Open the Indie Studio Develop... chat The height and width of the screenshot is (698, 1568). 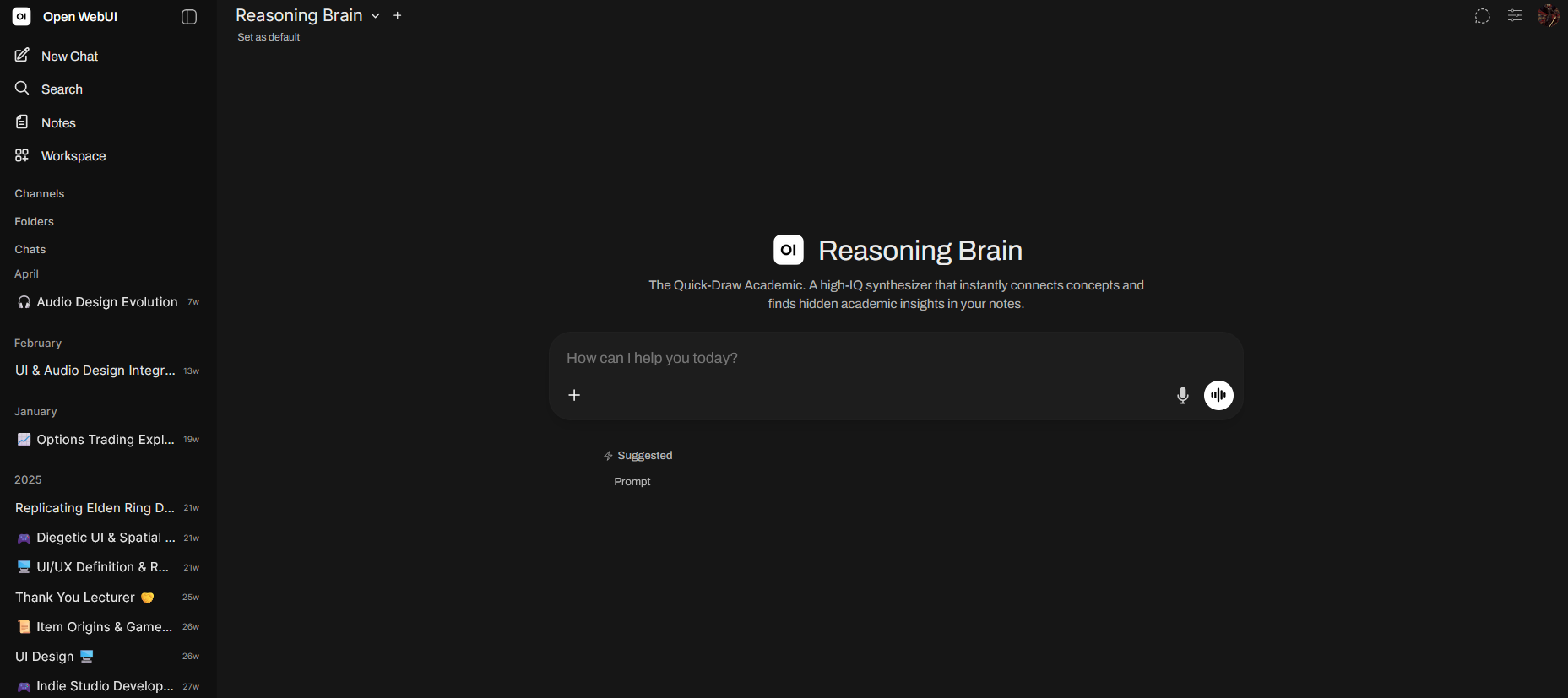[x=108, y=686]
